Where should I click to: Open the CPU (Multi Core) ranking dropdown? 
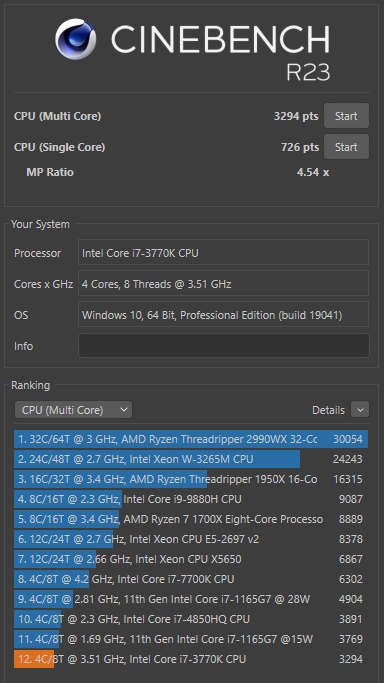(73, 410)
